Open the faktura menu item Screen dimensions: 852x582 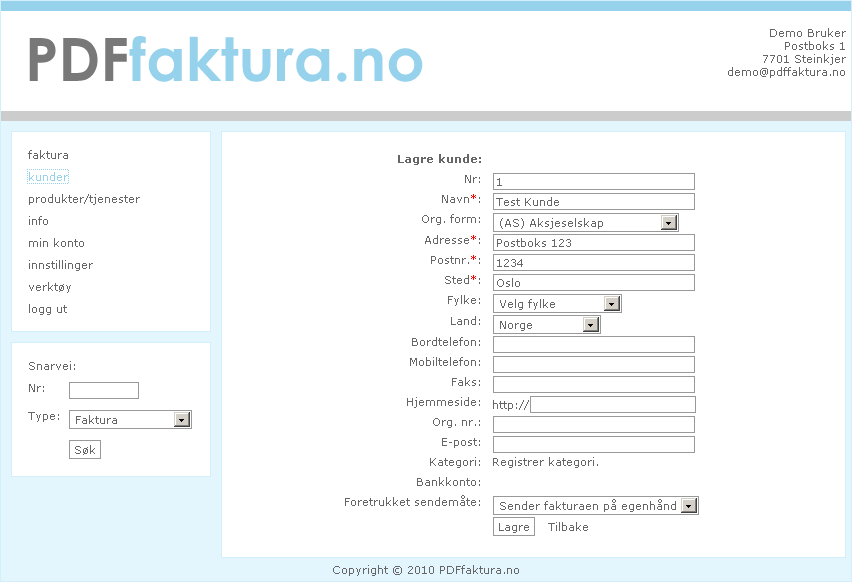click(x=48, y=155)
